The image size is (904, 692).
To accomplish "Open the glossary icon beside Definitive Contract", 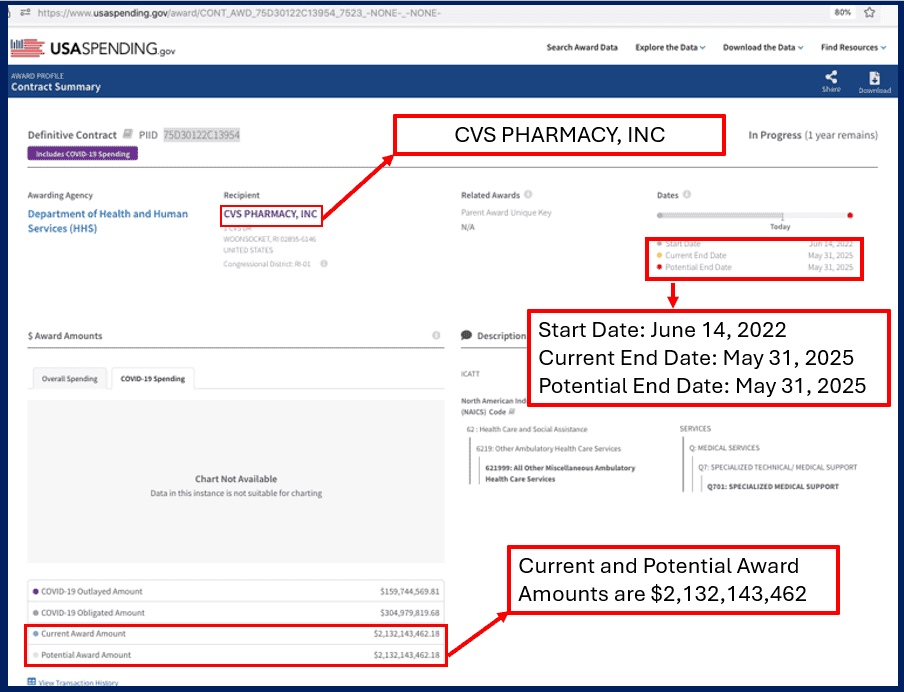I will (128, 134).
